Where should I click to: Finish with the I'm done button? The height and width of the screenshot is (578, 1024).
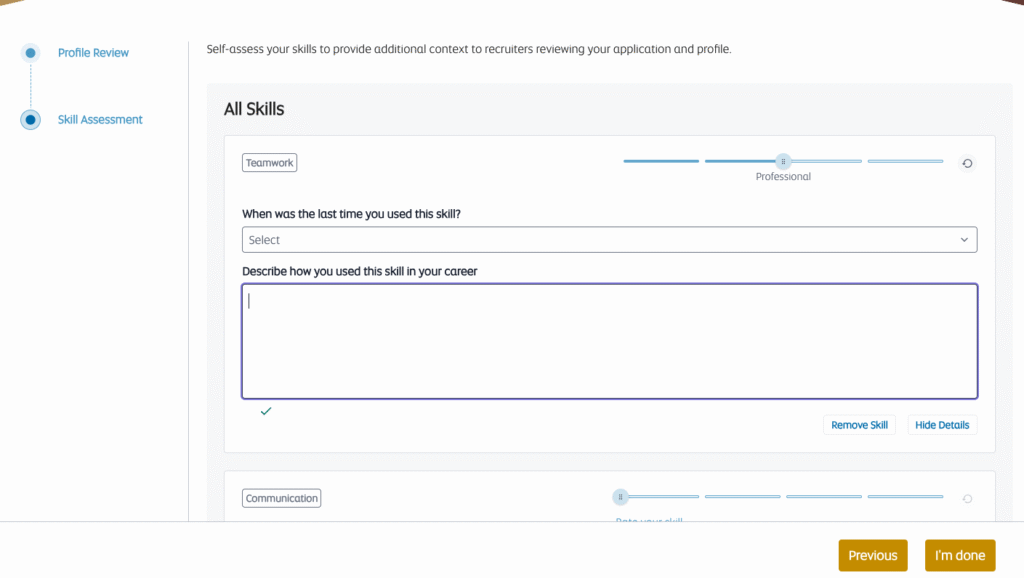[959, 556]
